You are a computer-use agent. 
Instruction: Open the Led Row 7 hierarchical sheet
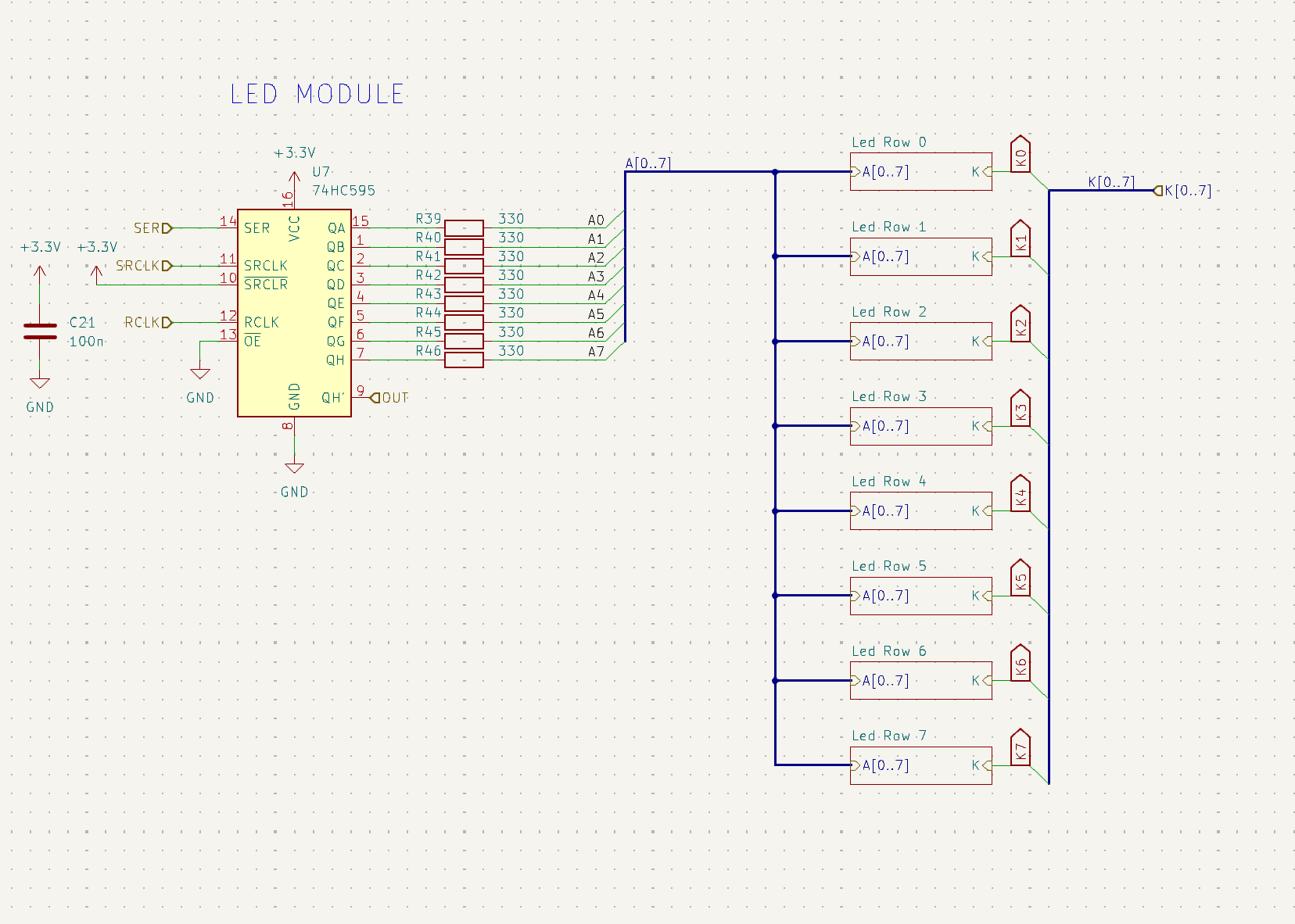[x=920, y=765]
